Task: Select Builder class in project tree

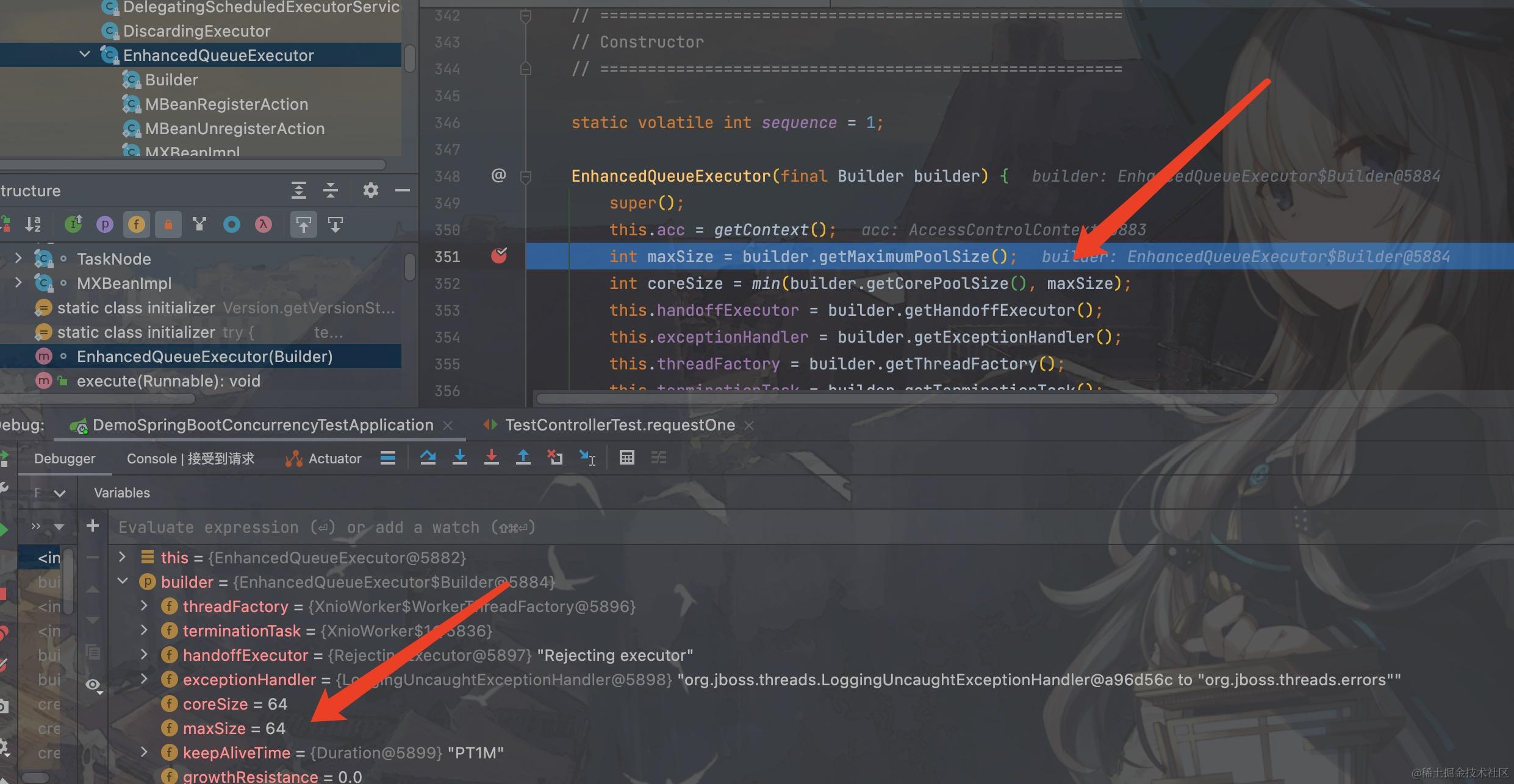Action: [171, 80]
